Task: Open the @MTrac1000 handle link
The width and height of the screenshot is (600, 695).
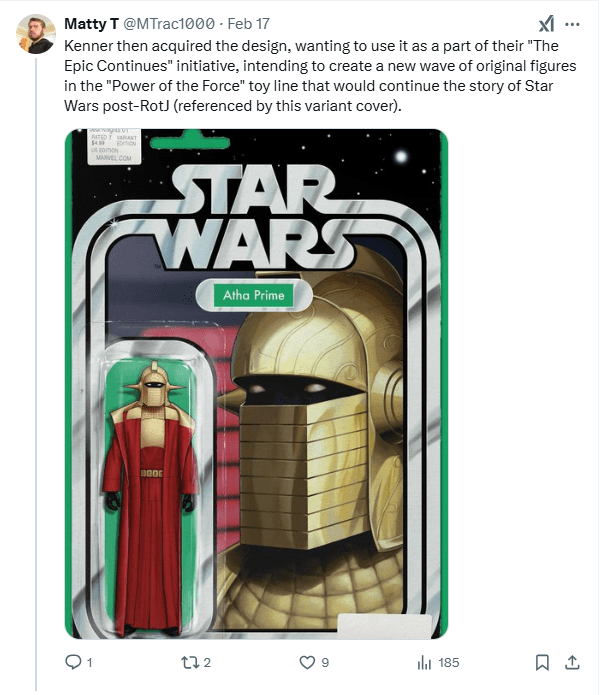Action: pos(169,23)
